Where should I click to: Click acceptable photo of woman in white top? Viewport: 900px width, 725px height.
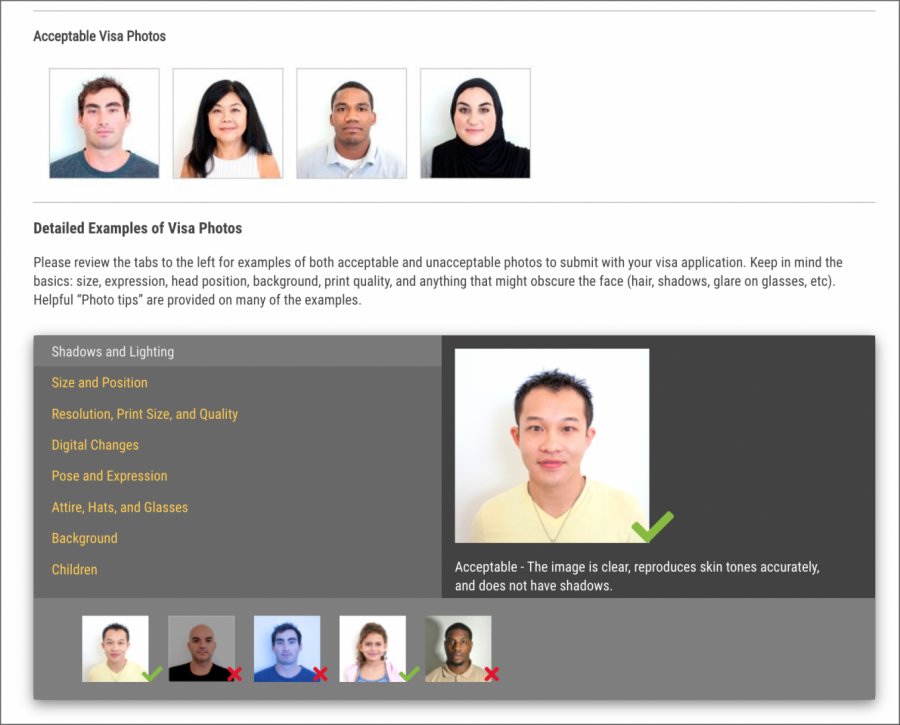pos(228,123)
